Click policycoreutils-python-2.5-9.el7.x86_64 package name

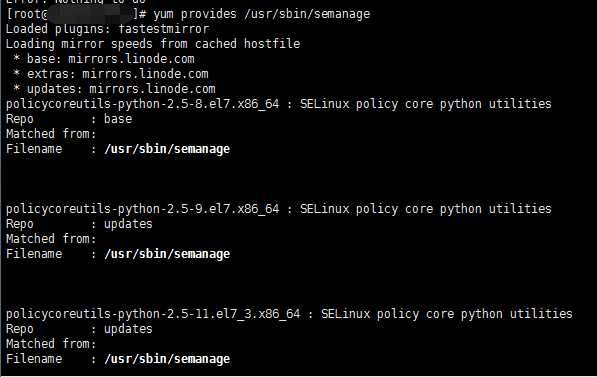click(x=142, y=209)
